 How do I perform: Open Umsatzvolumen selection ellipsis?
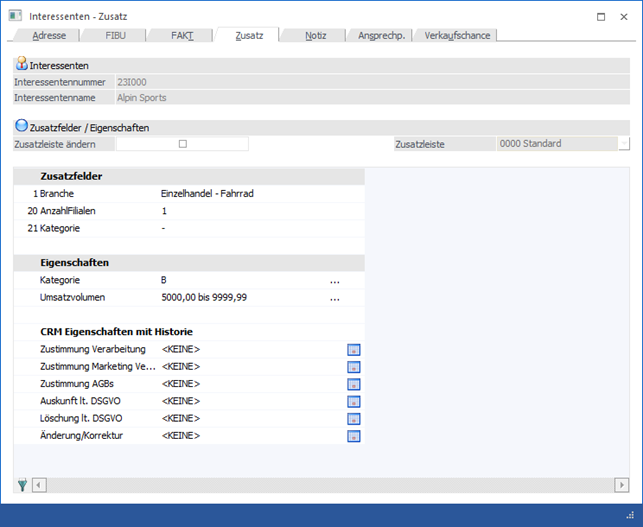pyautogui.click(x=335, y=298)
